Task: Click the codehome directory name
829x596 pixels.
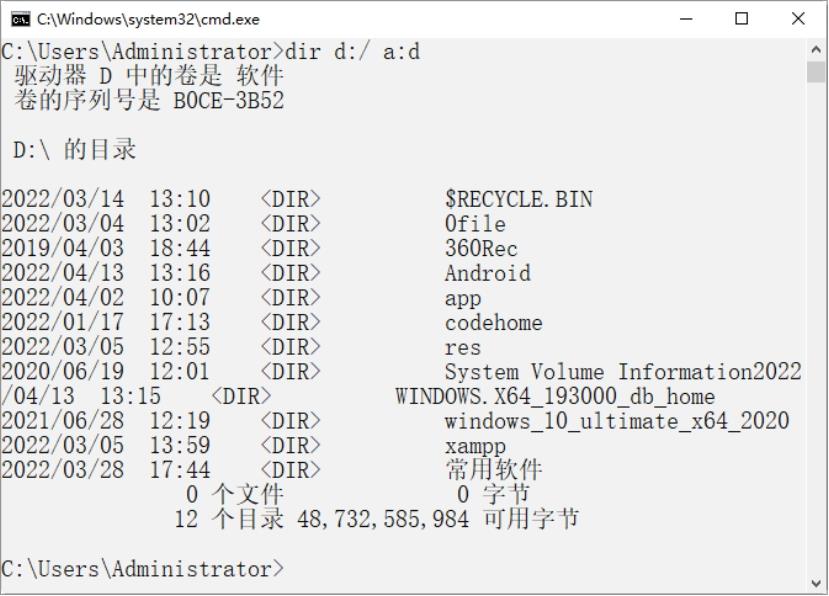Action: pos(493,323)
